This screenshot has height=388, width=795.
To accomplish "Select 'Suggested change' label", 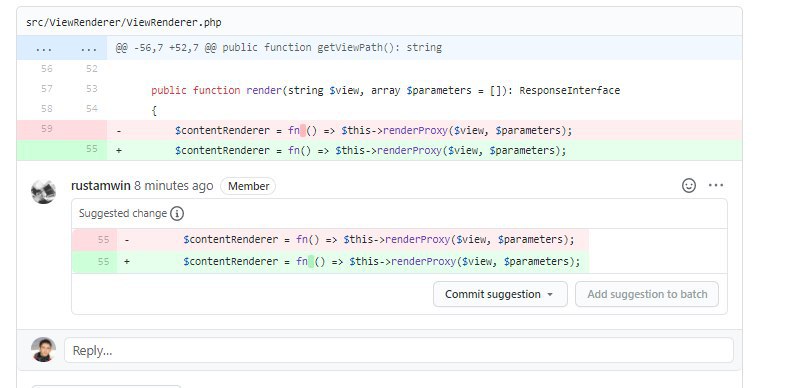I will point(123,214).
